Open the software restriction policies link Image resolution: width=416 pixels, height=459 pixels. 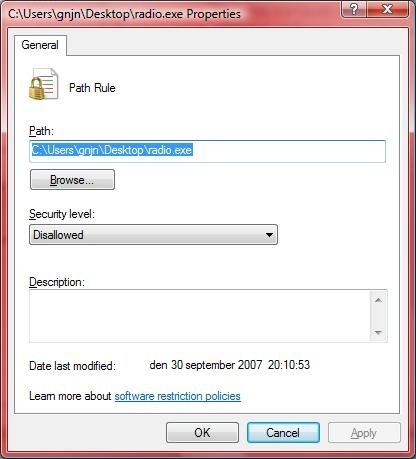(x=177, y=396)
